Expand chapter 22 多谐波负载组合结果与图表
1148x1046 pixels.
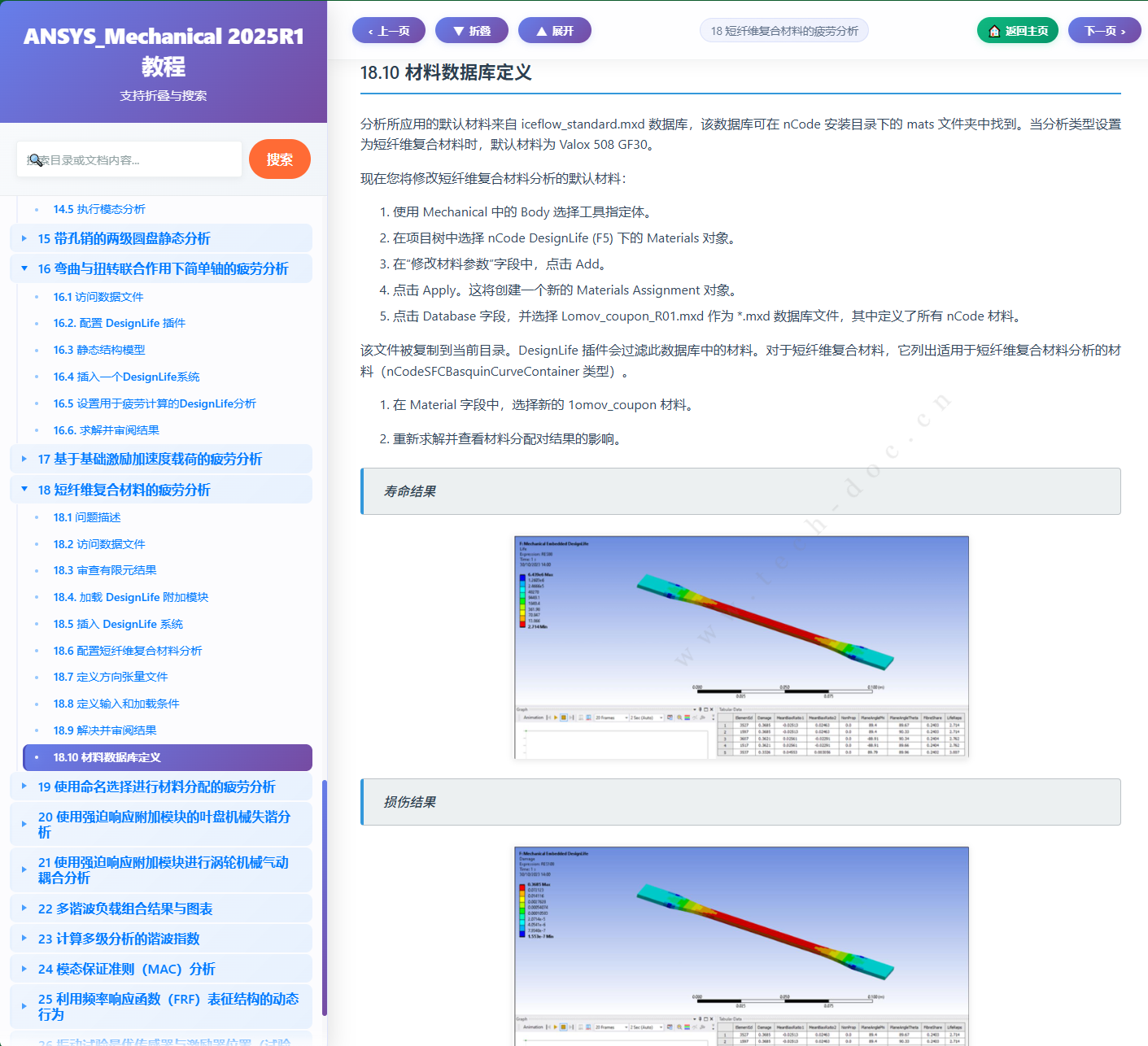(23, 909)
